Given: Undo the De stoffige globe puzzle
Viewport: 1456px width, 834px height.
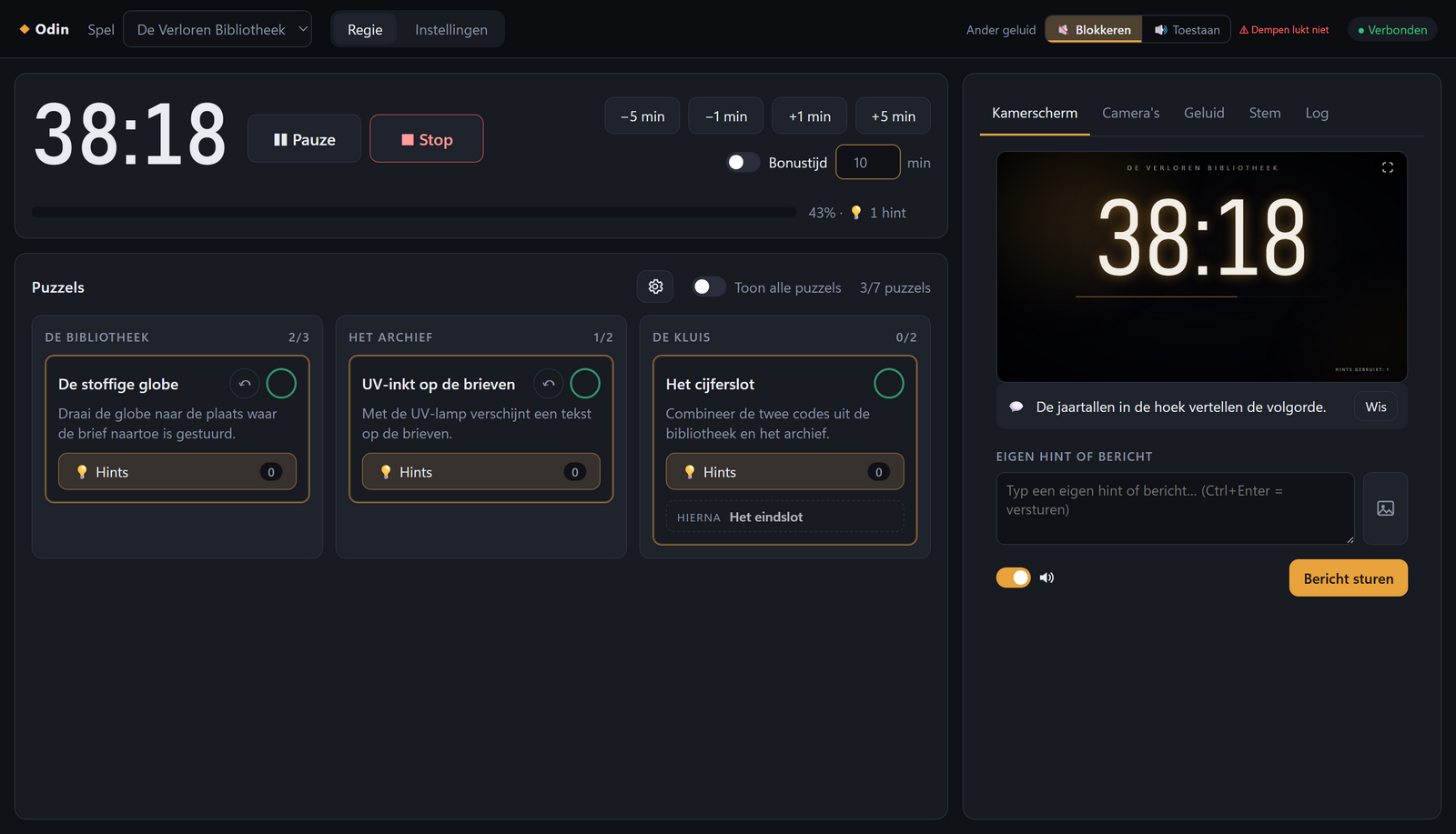Looking at the screenshot, I should click(245, 384).
